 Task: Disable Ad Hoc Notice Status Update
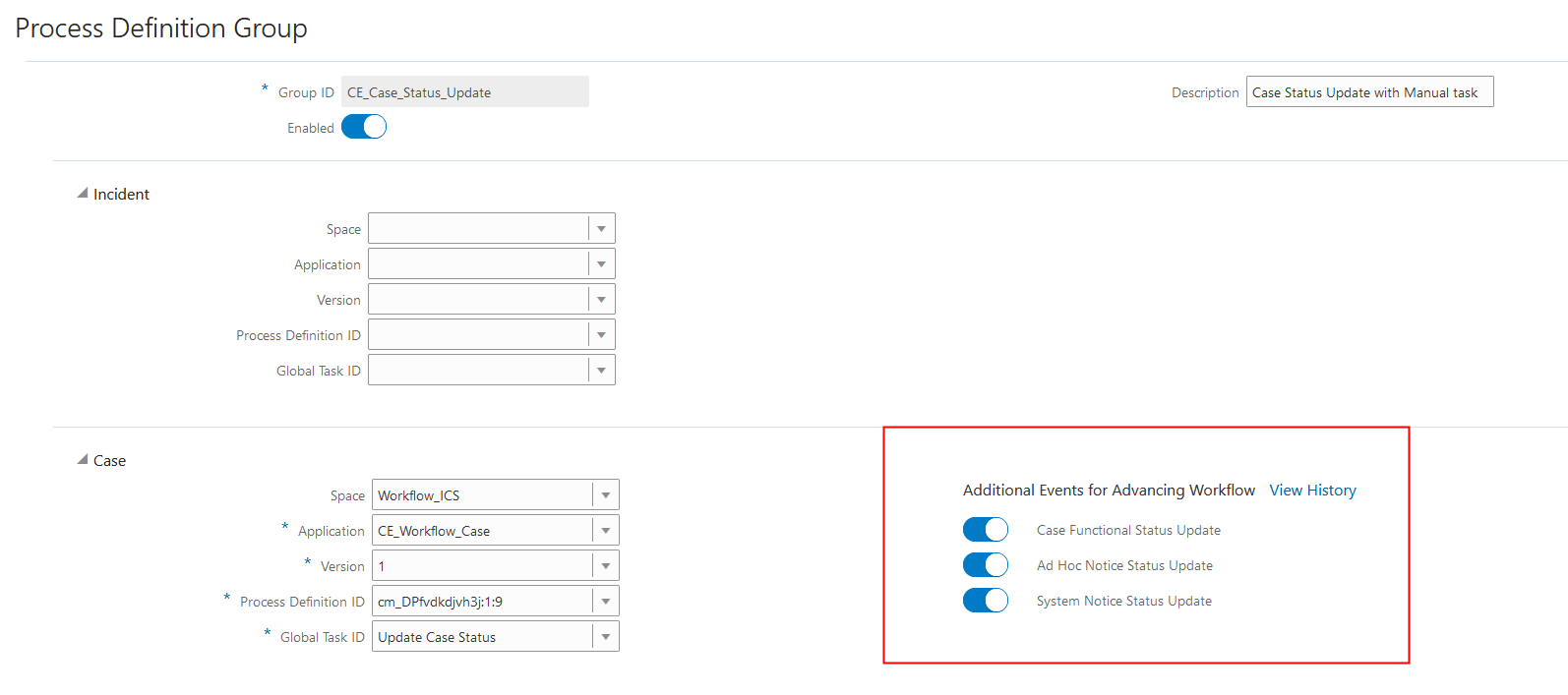[985, 565]
